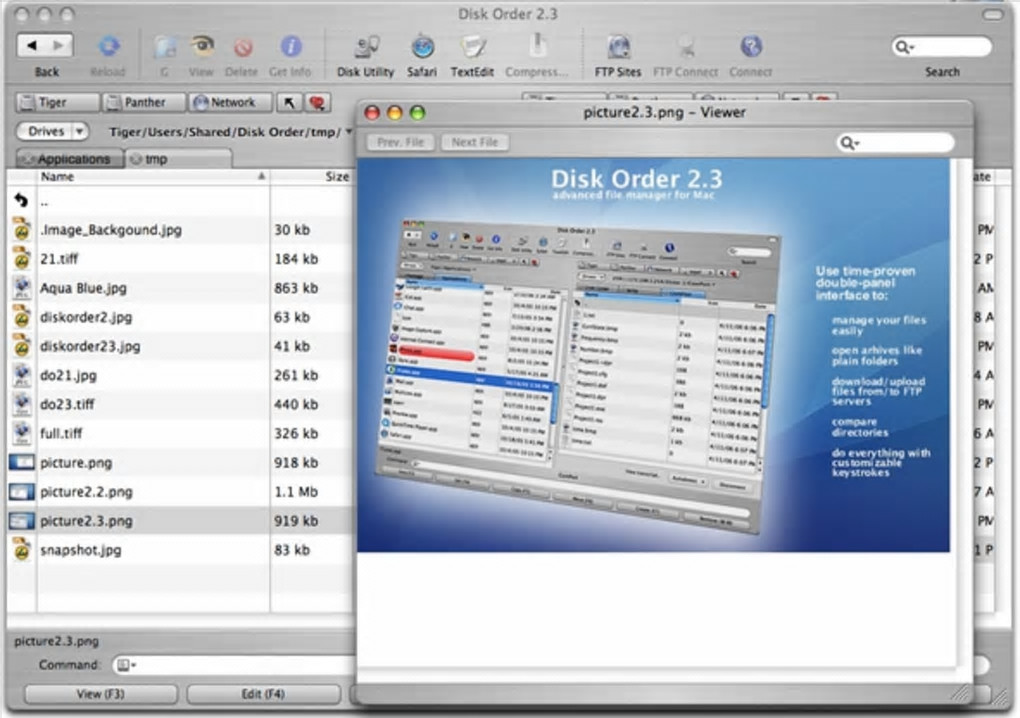
Task: Select the full.tiff file
Action: click(61, 433)
